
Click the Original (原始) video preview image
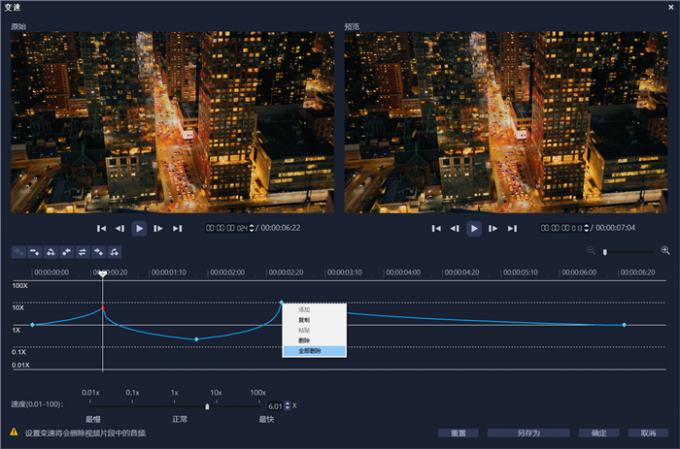pos(173,122)
